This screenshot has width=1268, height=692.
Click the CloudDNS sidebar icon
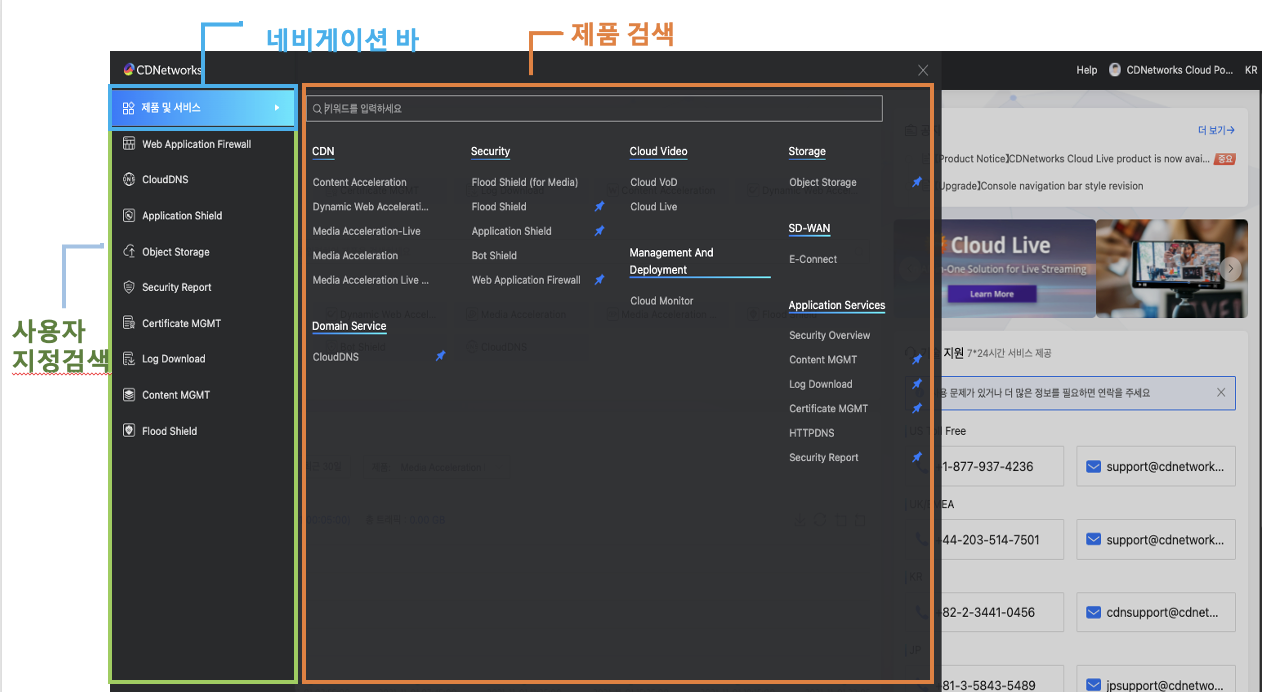click(x=128, y=180)
